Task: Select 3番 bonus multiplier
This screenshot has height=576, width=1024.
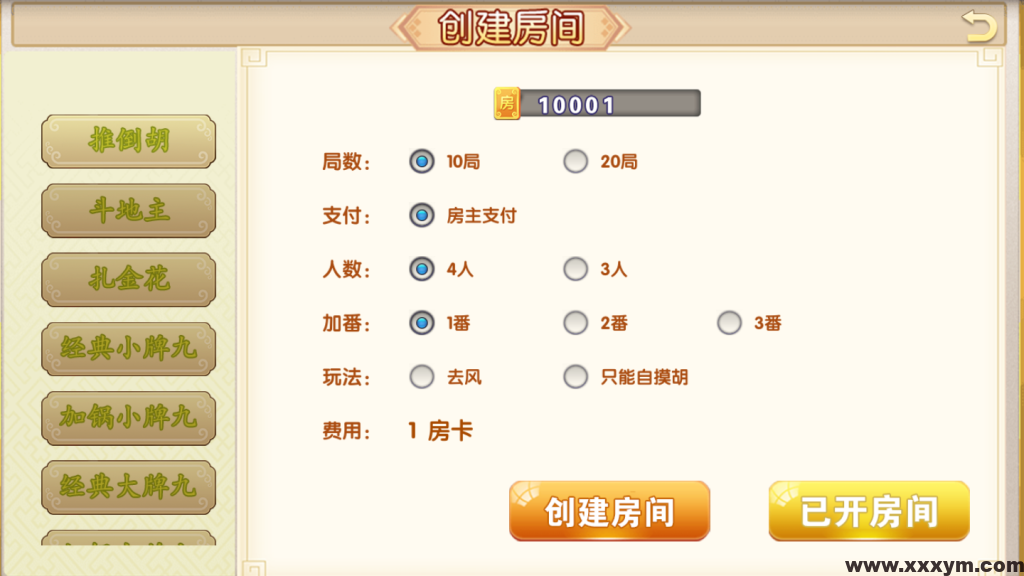Action: point(728,323)
